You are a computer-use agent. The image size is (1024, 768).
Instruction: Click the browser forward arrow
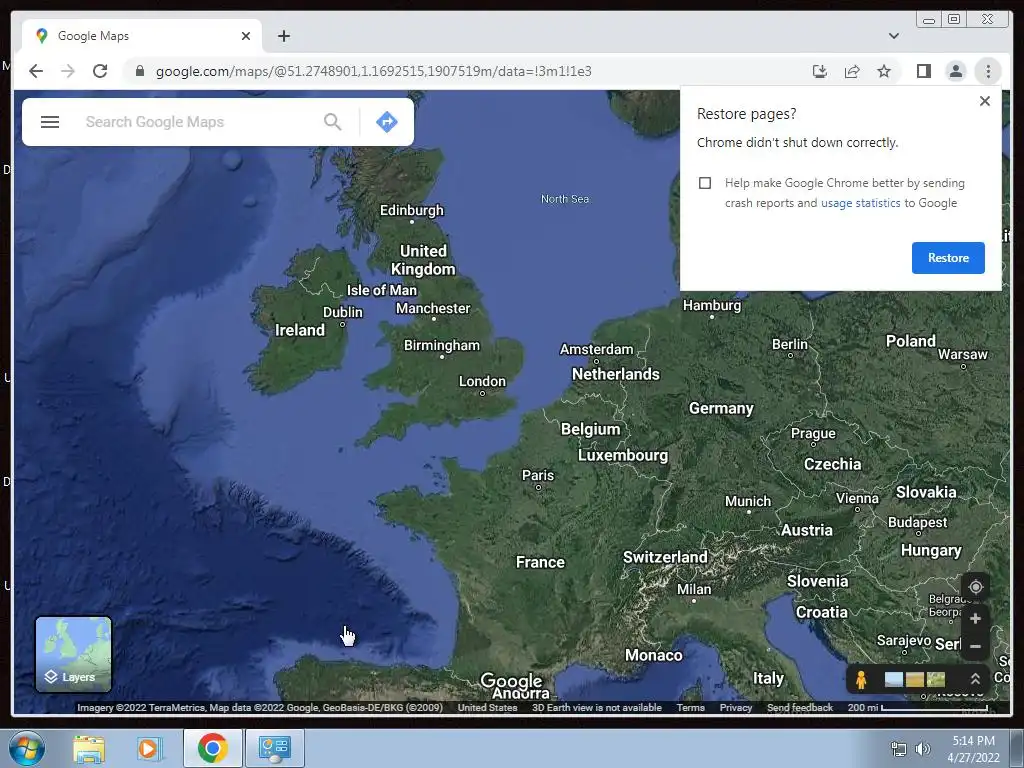68,71
